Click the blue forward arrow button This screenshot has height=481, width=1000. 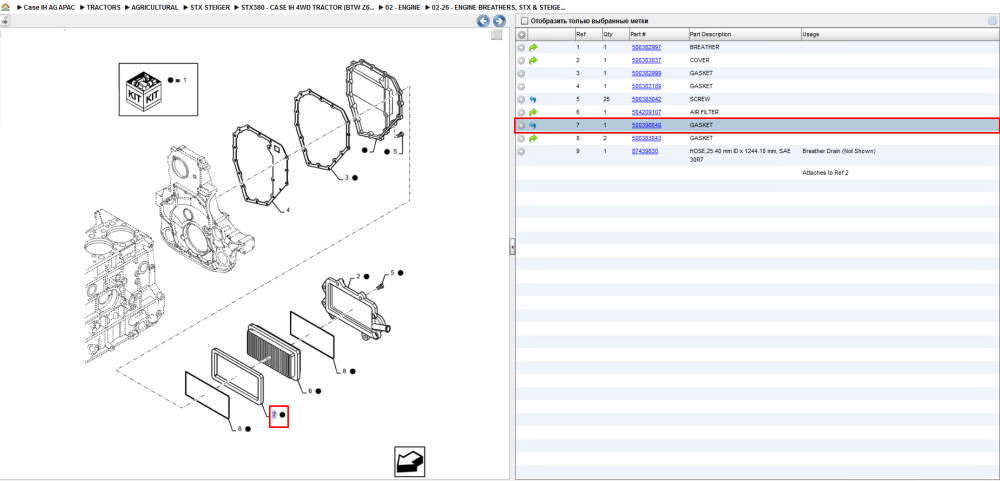[499, 21]
